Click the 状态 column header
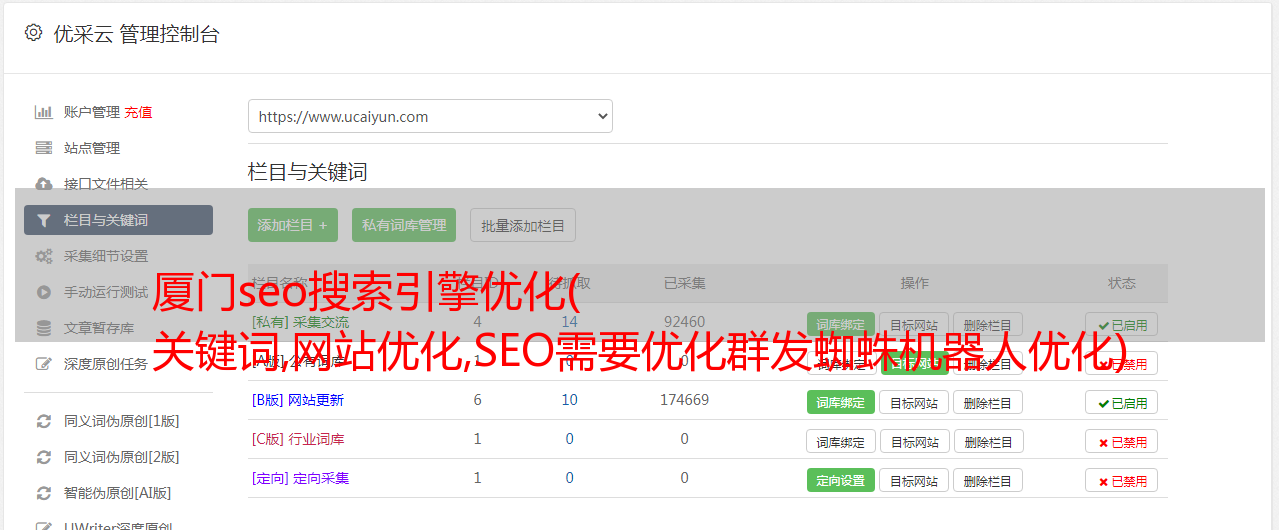This screenshot has height=530, width=1279. click(x=1122, y=283)
